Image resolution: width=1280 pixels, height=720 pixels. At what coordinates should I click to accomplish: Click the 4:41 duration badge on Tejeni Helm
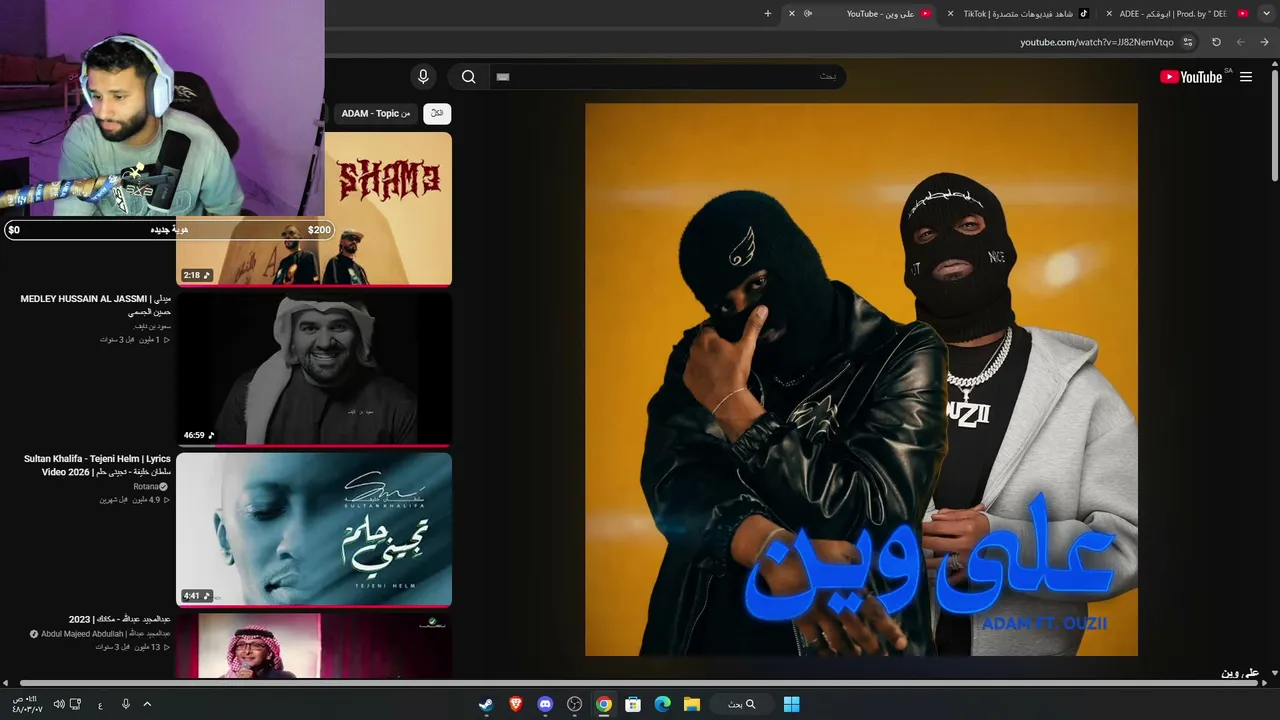click(197, 595)
